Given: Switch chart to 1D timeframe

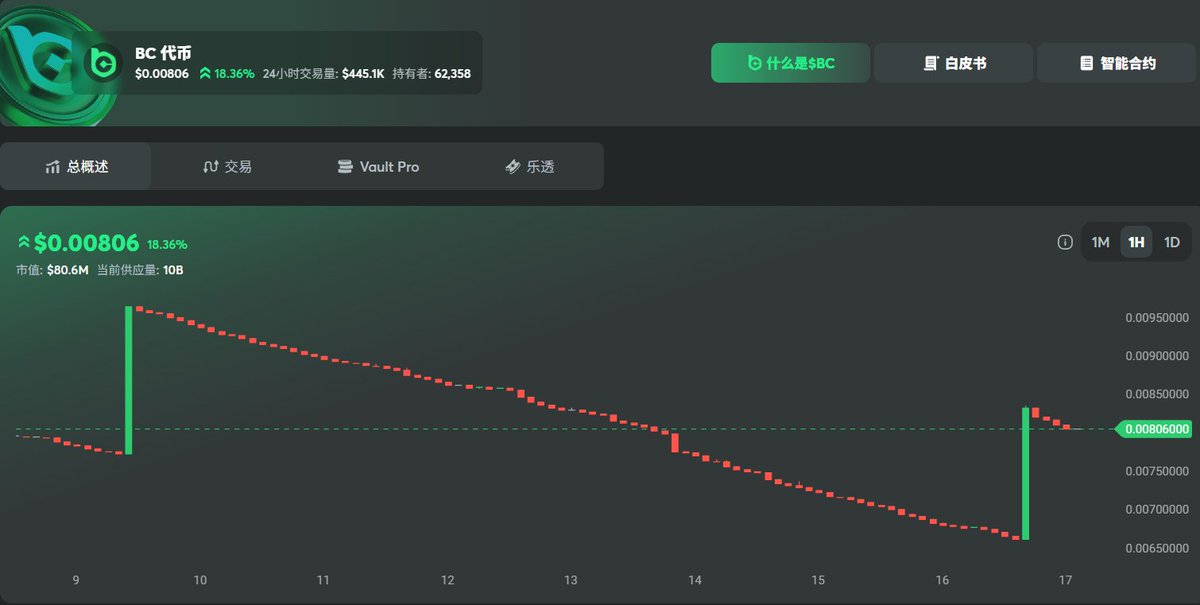Looking at the screenshot, I should tap(1172, 242).
